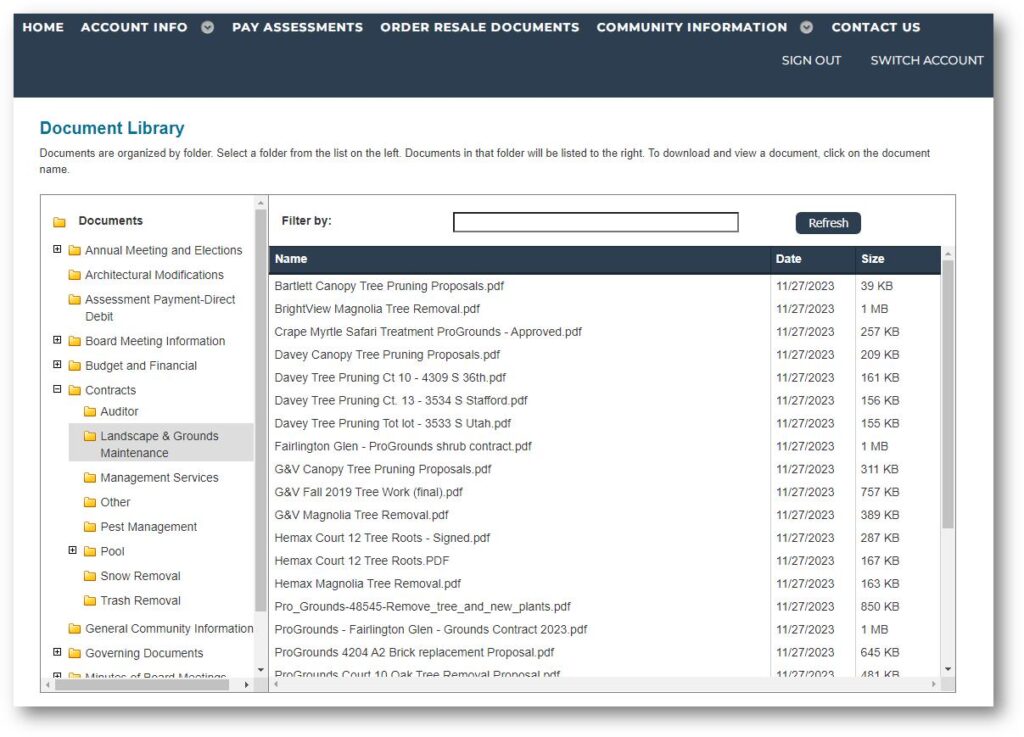Screen dimensions: 1024x737
Task: Expand the Governing Documents folder
Action: 57,652
